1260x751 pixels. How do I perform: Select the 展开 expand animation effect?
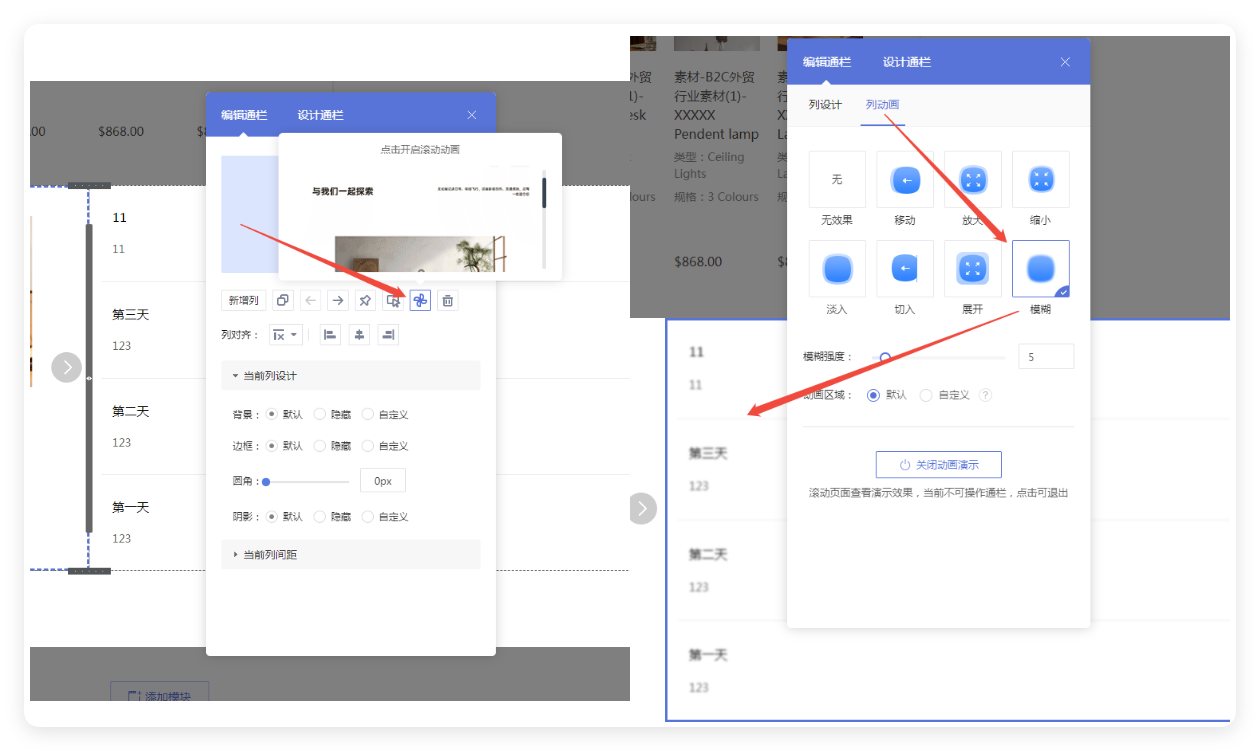click(x=972, y=269)
